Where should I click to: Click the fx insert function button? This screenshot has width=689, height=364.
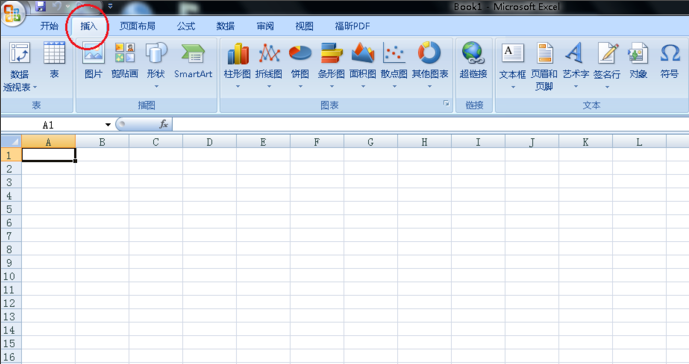point(163,124)
